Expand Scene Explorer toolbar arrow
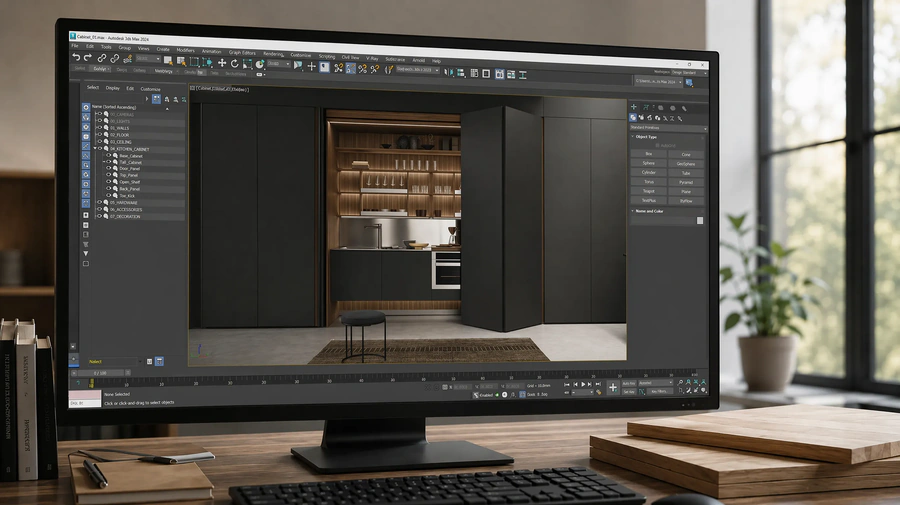The height and width of the screenshot is (505, 900). coord(147,99)
